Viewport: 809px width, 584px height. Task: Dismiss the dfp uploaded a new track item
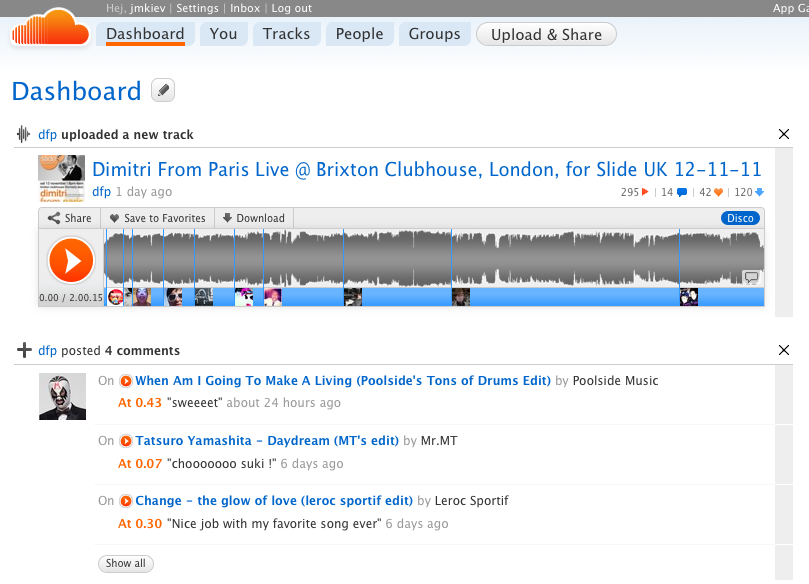click(784, 134)
